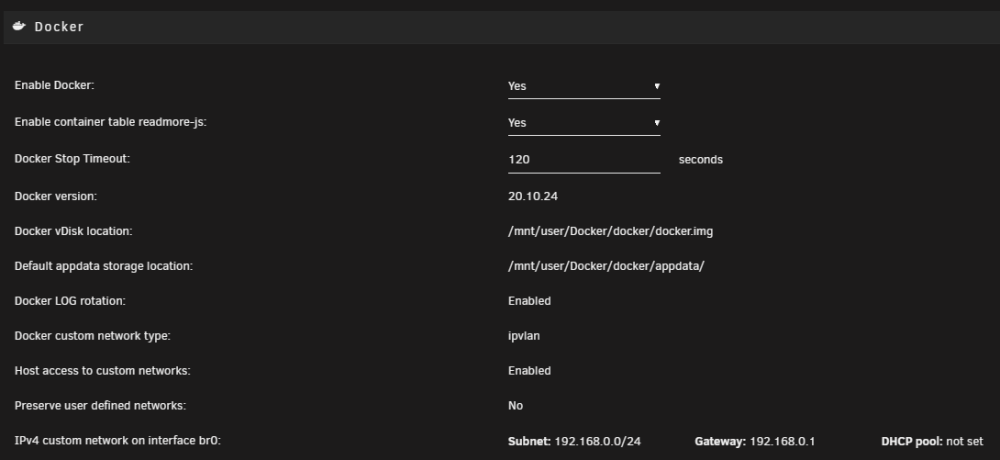The width and height of the screenshot is (1000, 460).
Task: Click the preserve networks 'No' value
Action: point(515,406)
